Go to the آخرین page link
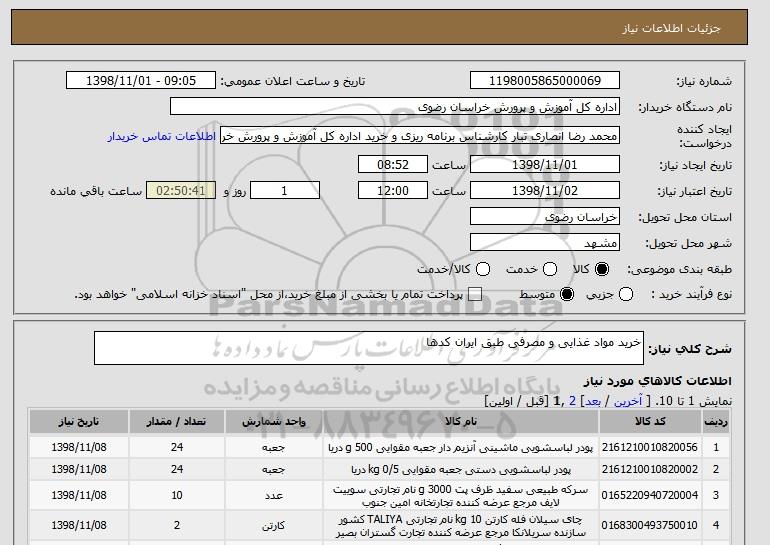Screen dimensions: 770x545 click(x=628, y=401)
